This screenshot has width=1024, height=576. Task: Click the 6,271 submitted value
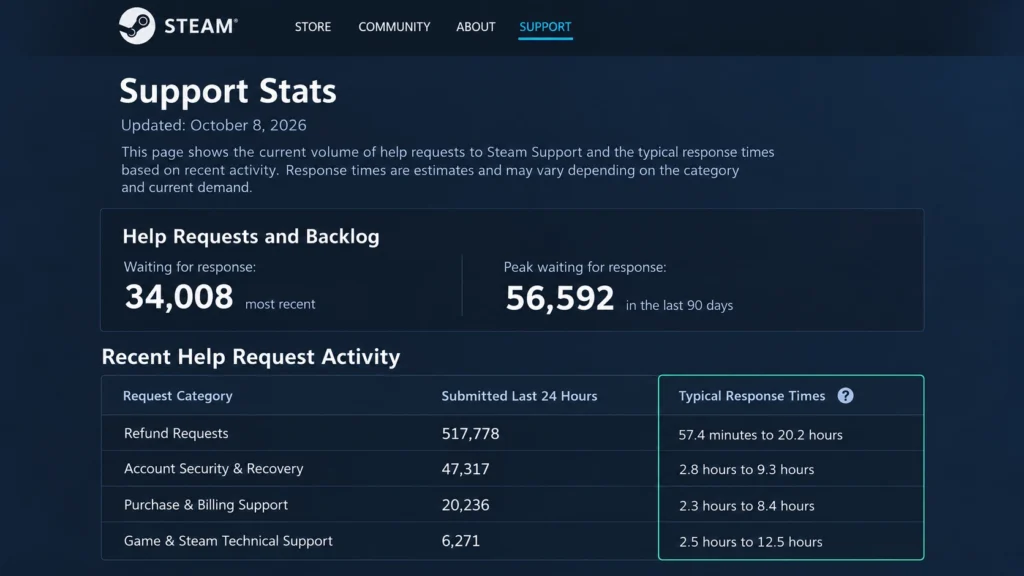click(460, 541)
